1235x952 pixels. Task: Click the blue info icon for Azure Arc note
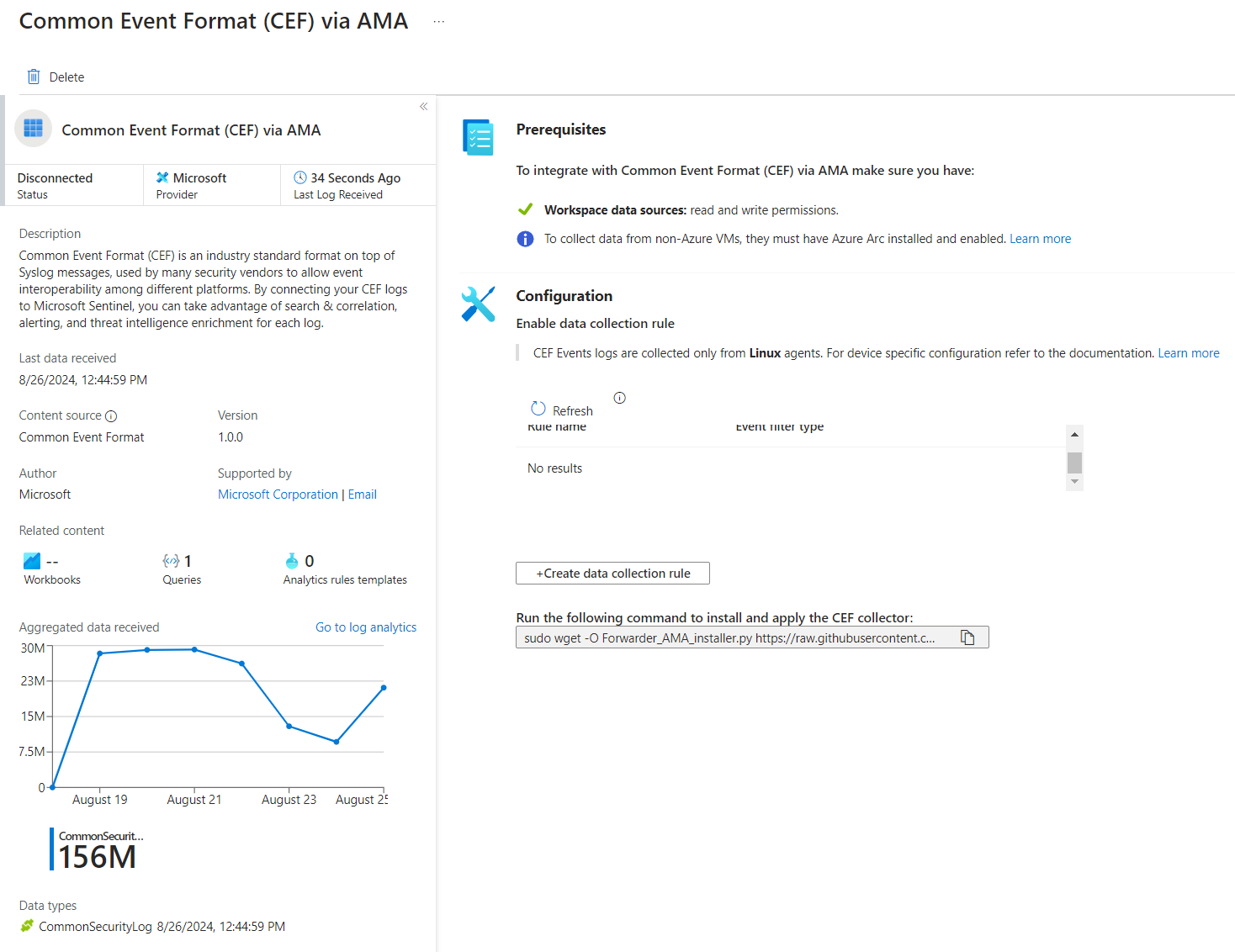click(x=525, y=239)
